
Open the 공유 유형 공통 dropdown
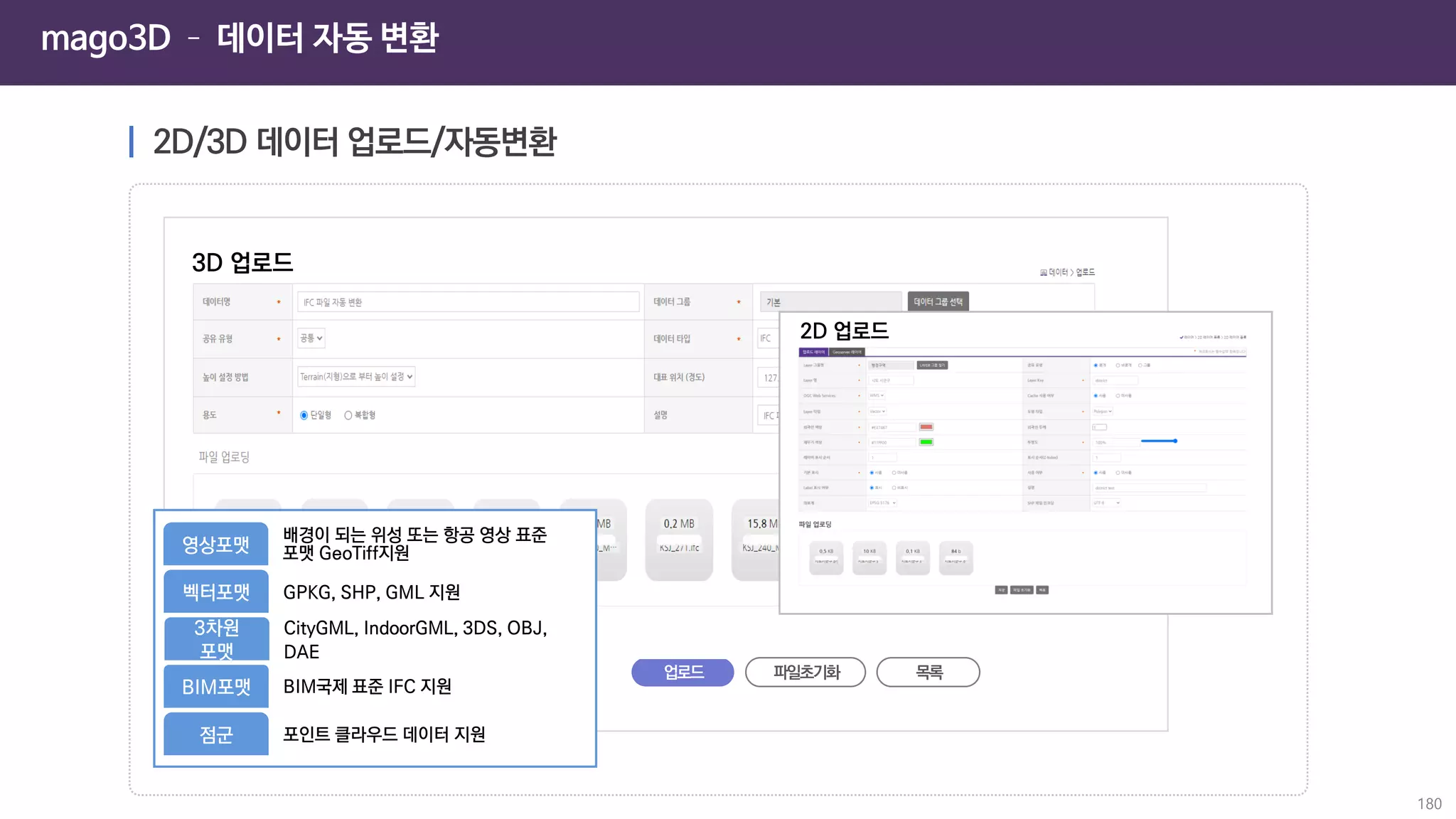311,338
